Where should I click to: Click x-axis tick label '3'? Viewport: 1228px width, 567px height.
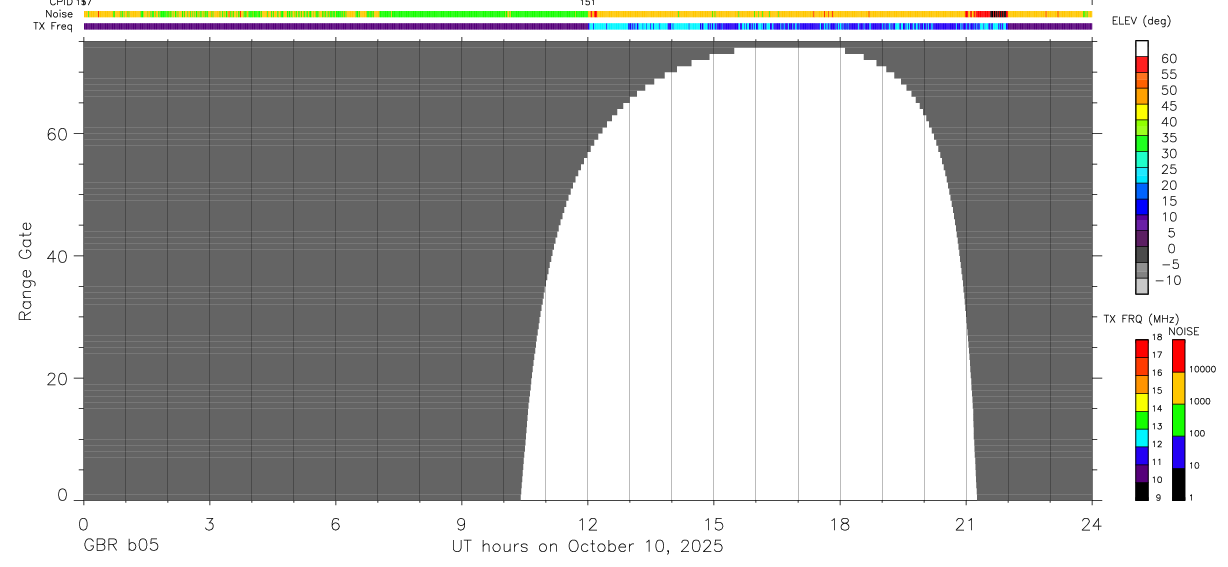(209, 522)
